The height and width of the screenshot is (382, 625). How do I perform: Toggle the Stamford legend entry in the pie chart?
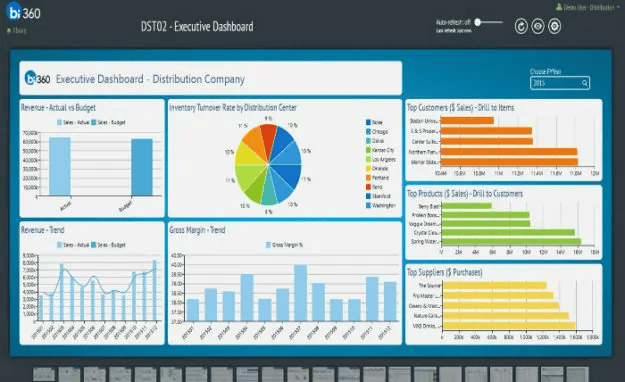click(x=378, y=196)
